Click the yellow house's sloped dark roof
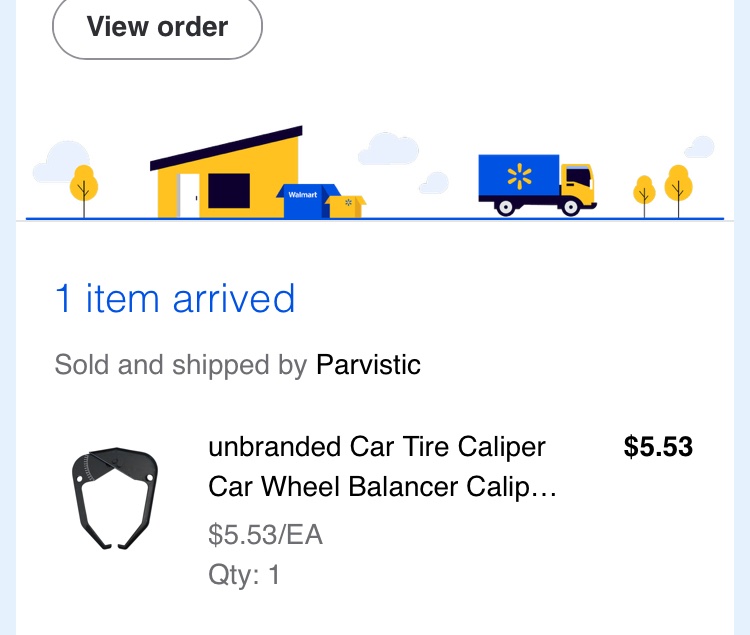750x635 pixels. click(227, 148)
